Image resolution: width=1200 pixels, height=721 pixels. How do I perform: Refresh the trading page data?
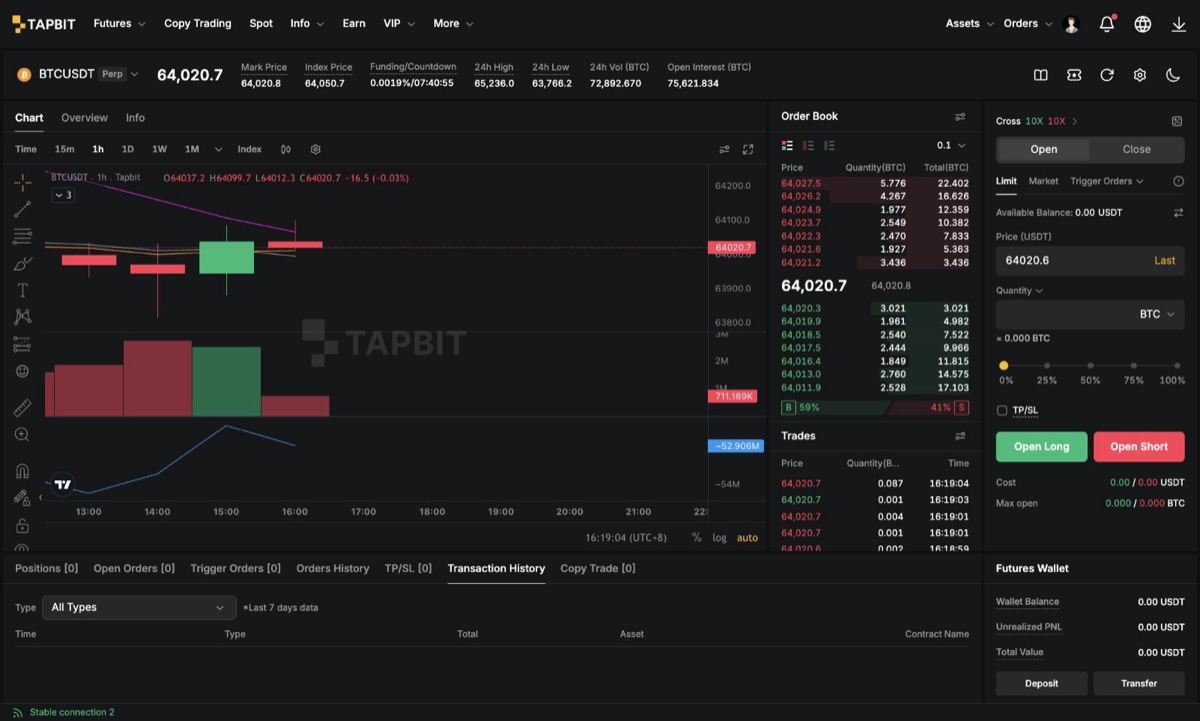click(x=1107, y=75)
